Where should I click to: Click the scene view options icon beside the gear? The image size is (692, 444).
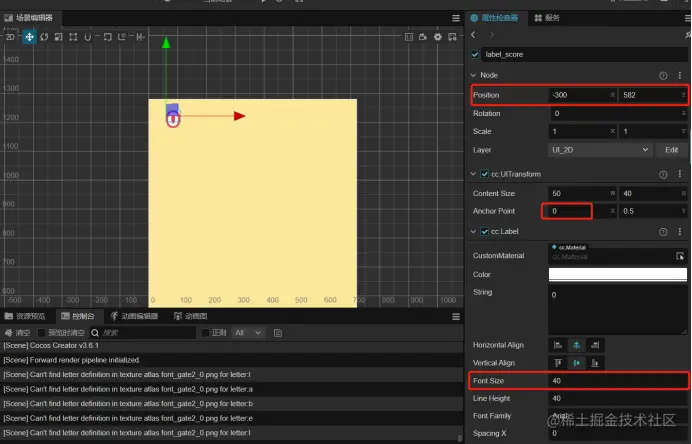click(x=452, y=37)
